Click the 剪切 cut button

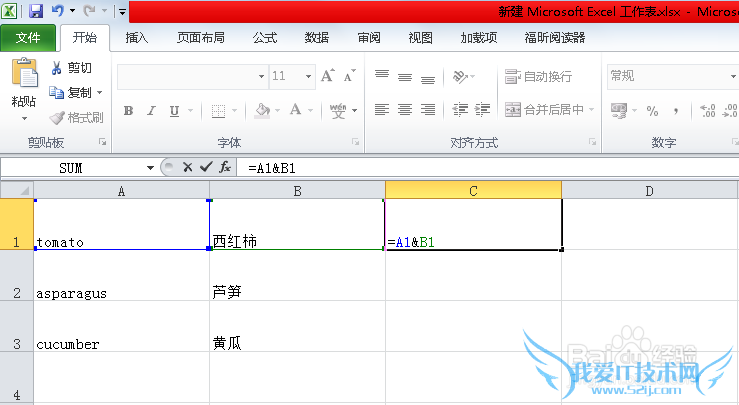71,68
